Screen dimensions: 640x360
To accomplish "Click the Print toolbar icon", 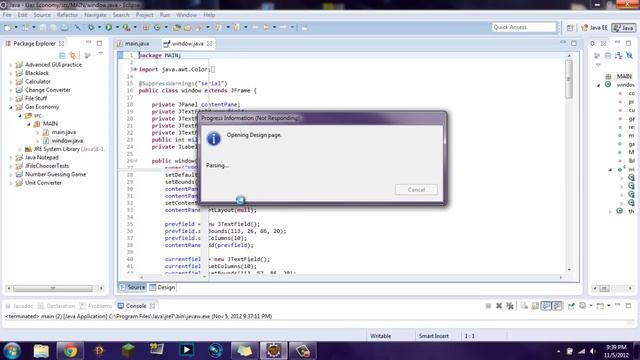I will (64, 28).
